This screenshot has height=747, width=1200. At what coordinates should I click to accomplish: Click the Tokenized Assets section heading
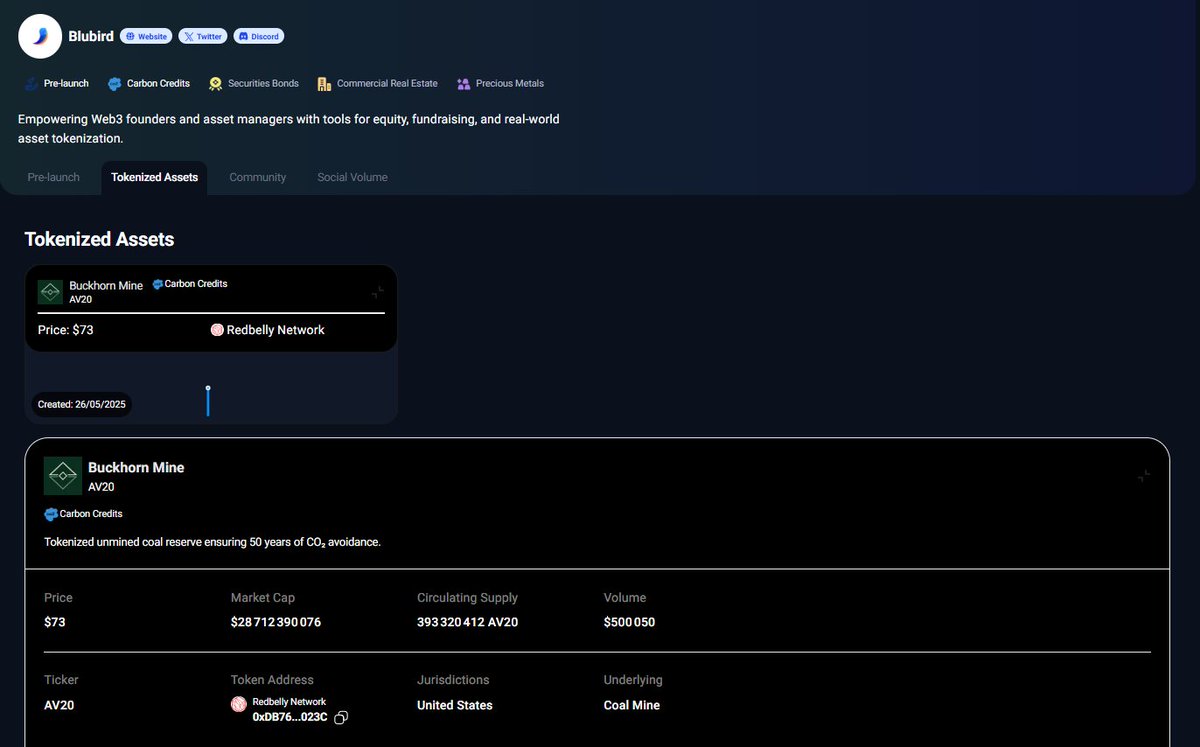[x=99, y=239]
